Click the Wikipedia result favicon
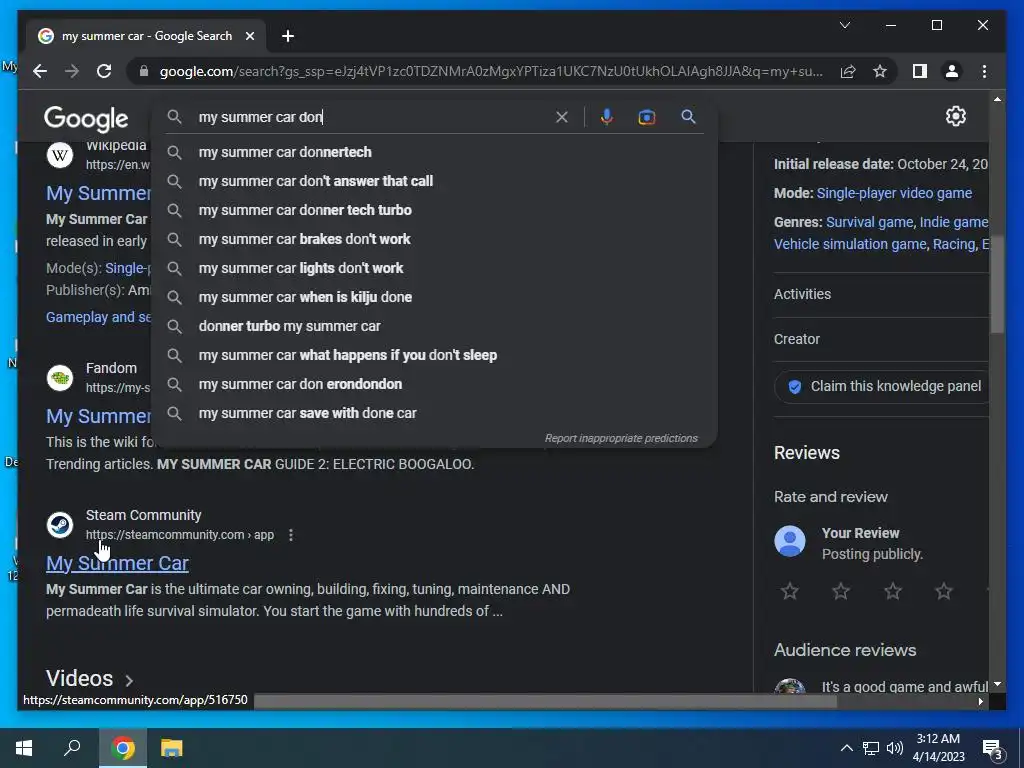 (x=60, y=155)
